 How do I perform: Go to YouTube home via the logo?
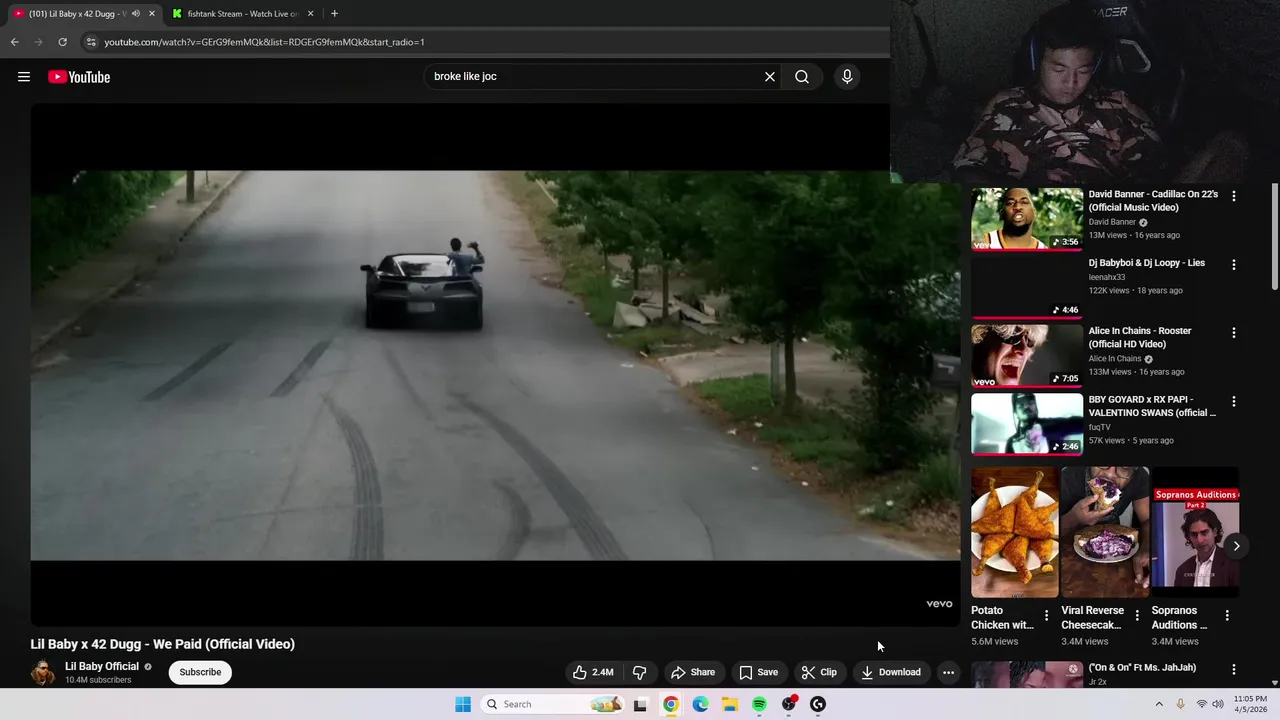[79, 77]
